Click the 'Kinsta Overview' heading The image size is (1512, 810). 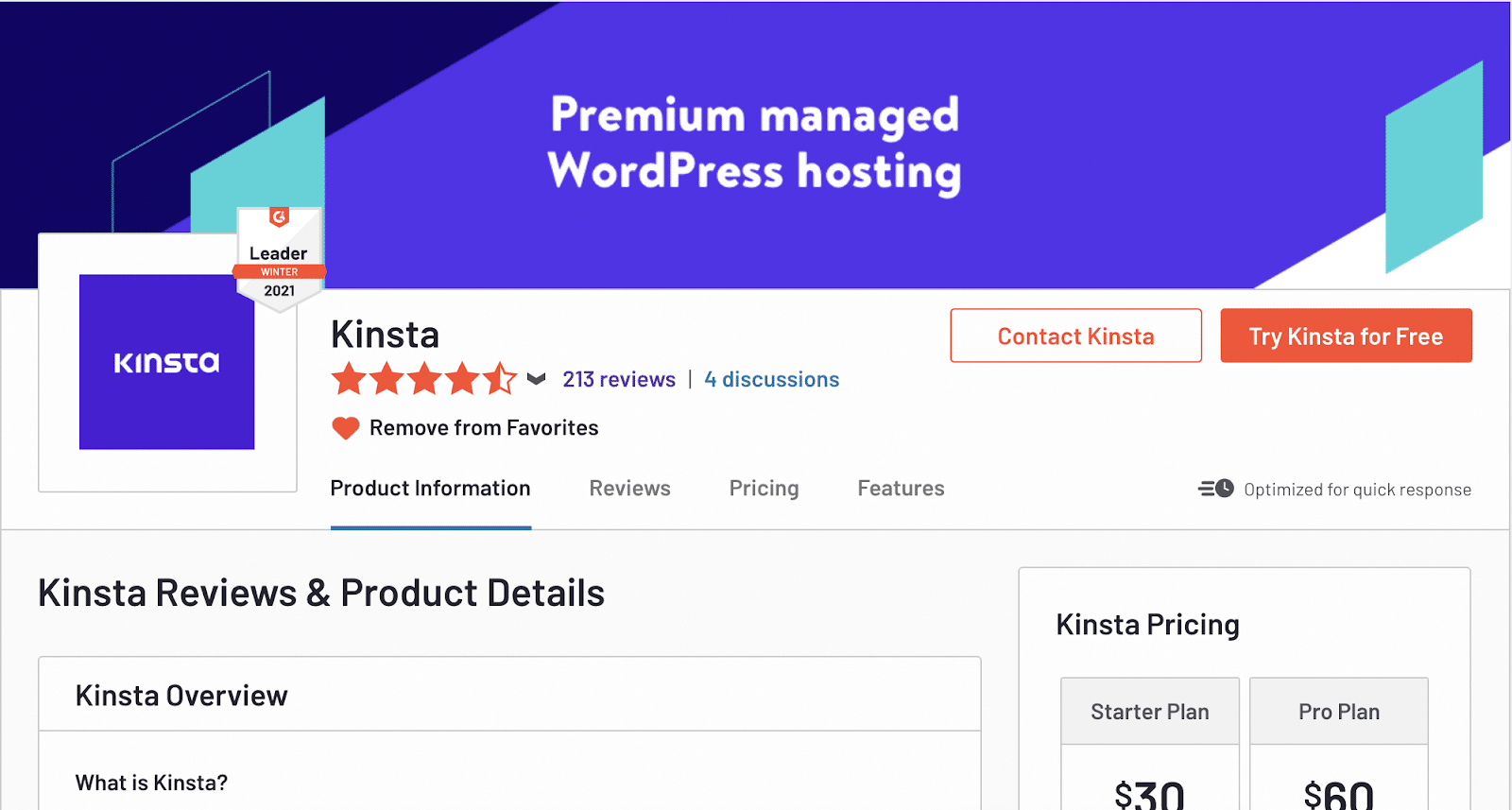(181, 696)
